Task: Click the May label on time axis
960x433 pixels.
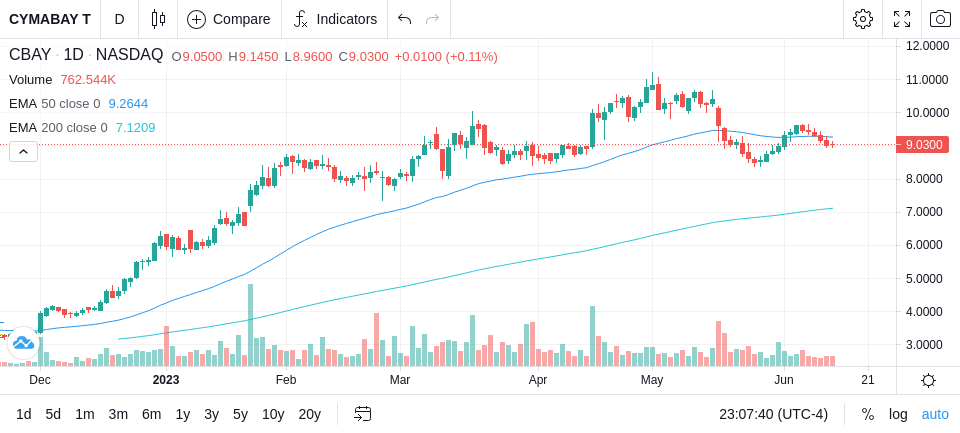Action: [652, 380]
